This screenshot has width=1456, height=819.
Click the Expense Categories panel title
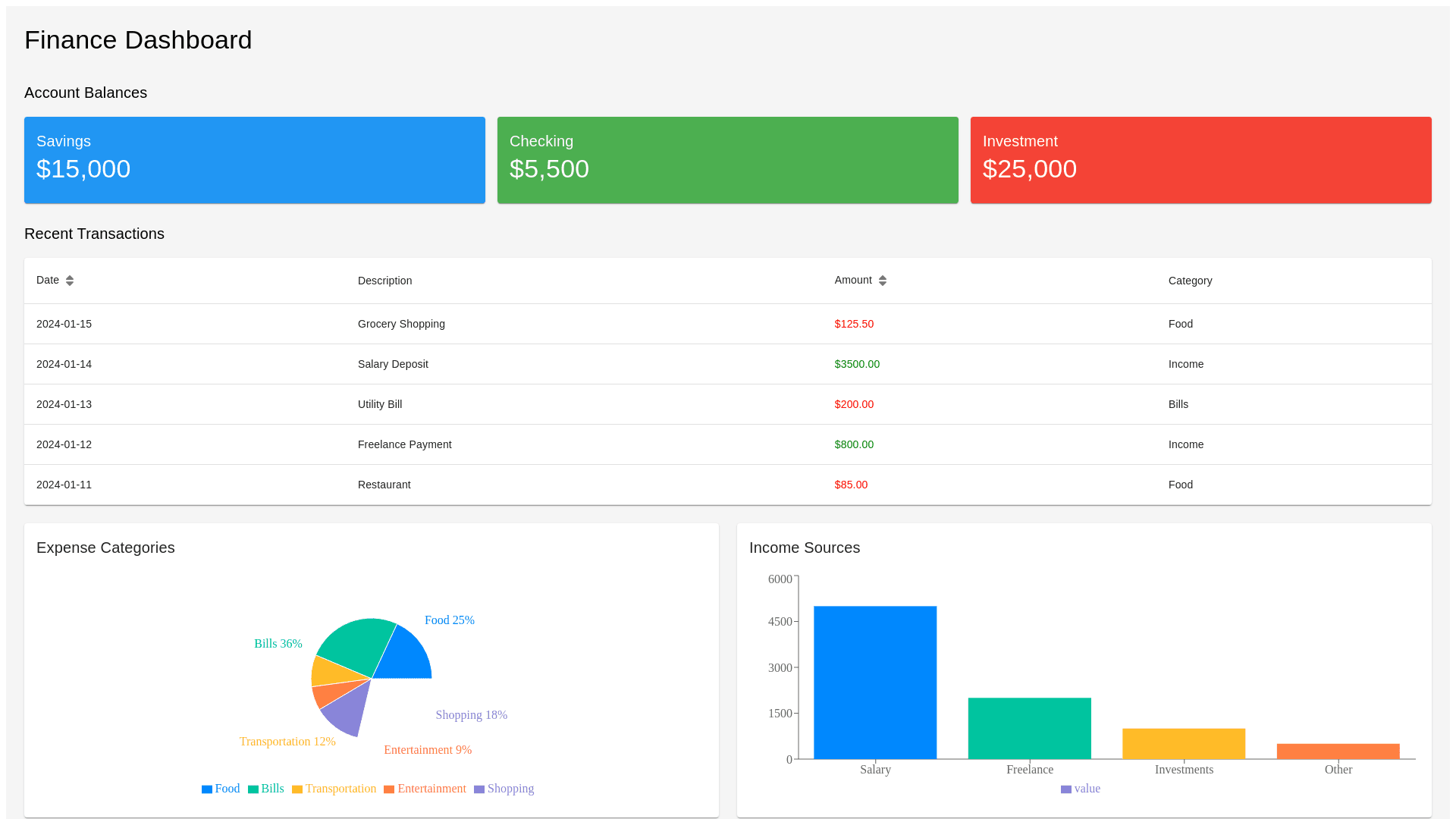tap(105, 548)
